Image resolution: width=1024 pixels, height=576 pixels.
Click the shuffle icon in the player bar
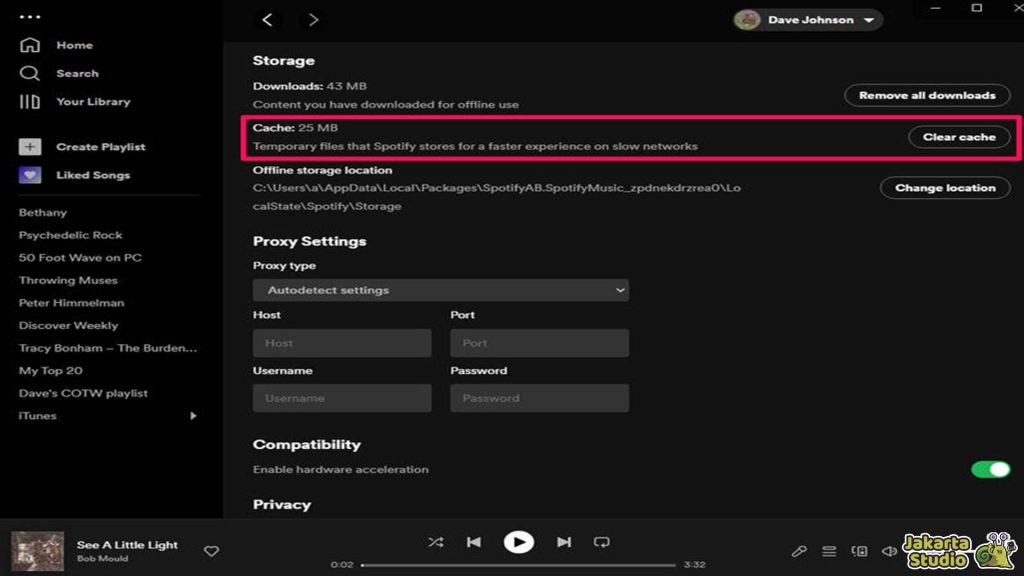435,542
